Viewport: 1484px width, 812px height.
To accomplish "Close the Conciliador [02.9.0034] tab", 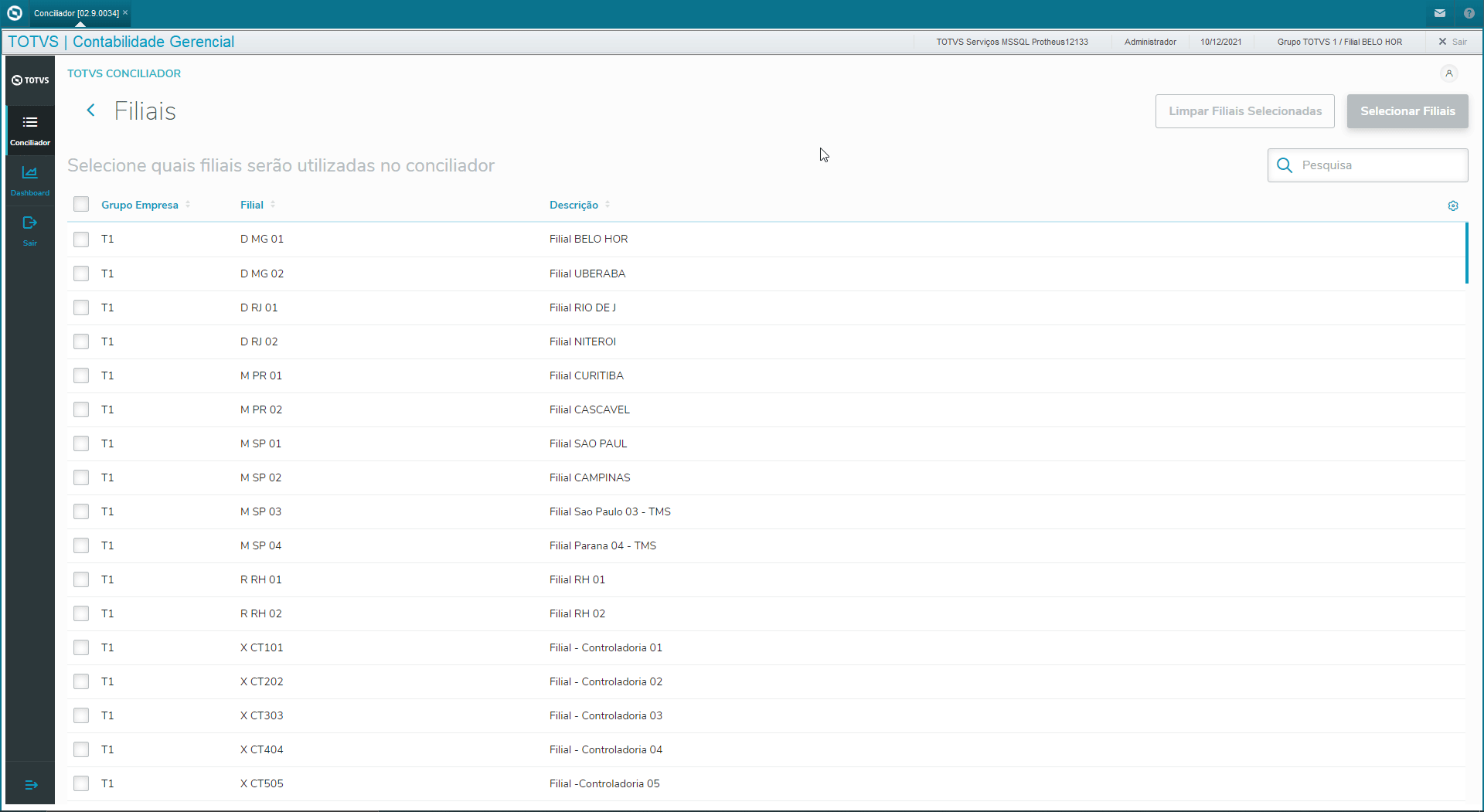I will [x=125, y=12].
